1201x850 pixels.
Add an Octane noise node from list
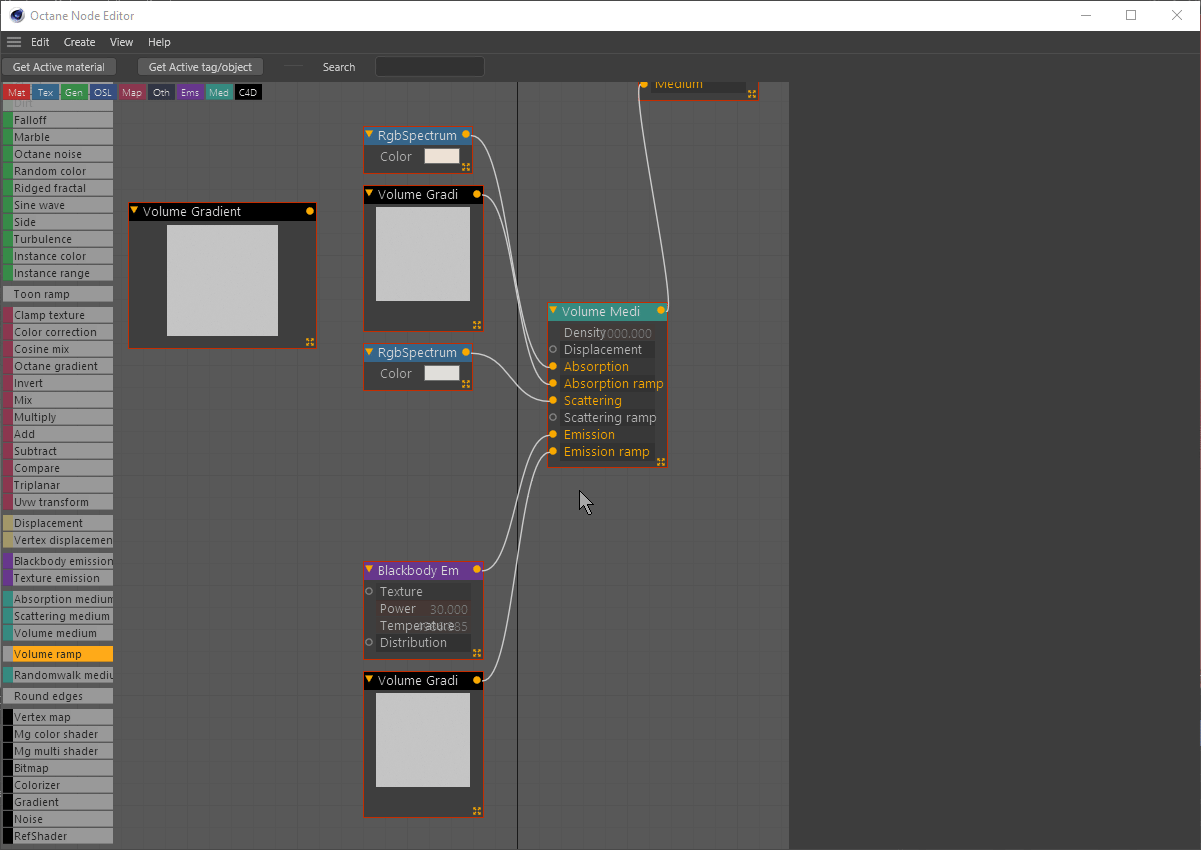[x=58, y=154]
